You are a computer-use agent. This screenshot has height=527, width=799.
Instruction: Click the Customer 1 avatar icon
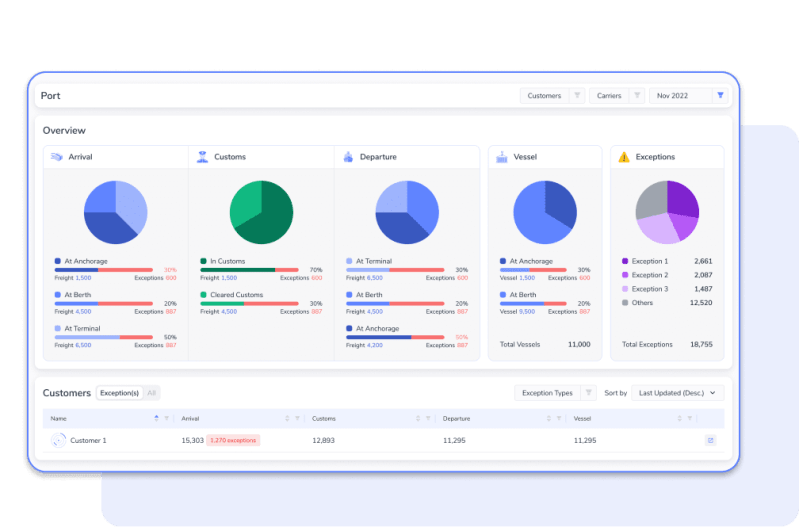pos(59,440)
